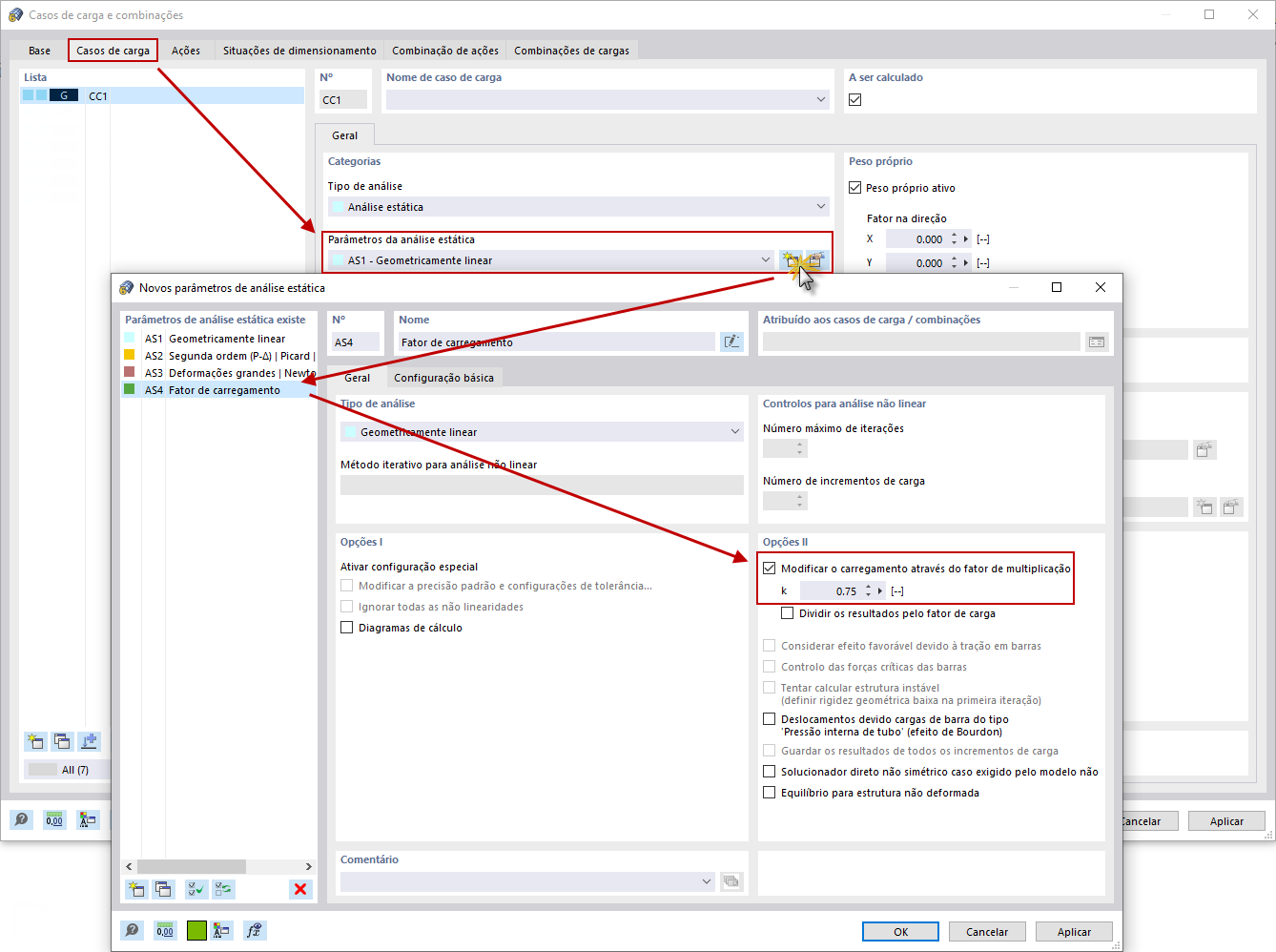The width and height of the screenshot is (1276, 952).
Task: Enable Equilíbrio para estrutura não deformada
Action: 770,793
